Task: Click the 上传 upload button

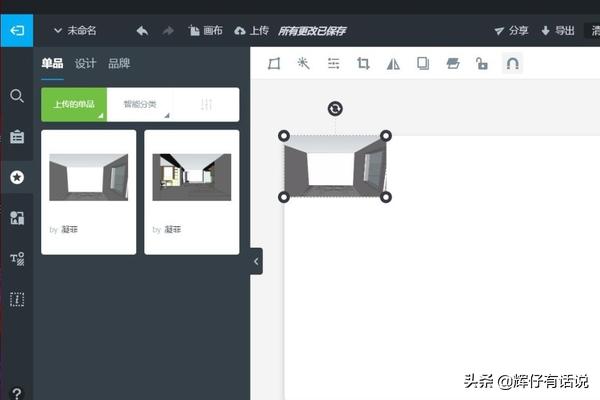Action: (251, 31)
